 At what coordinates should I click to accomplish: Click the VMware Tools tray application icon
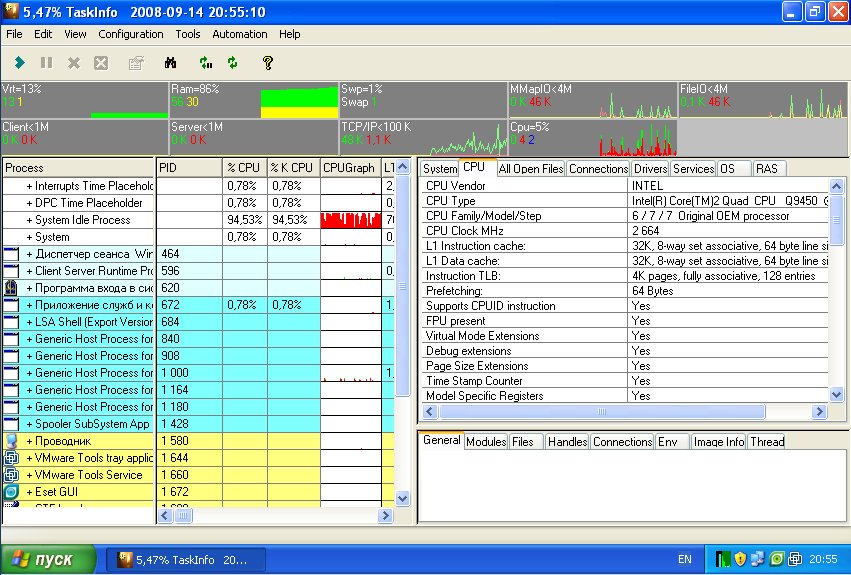(11, 458)
